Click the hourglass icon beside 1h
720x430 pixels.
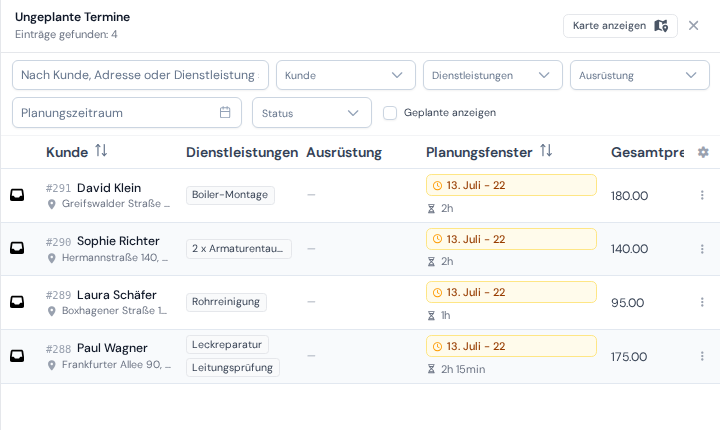pos(431,316)
